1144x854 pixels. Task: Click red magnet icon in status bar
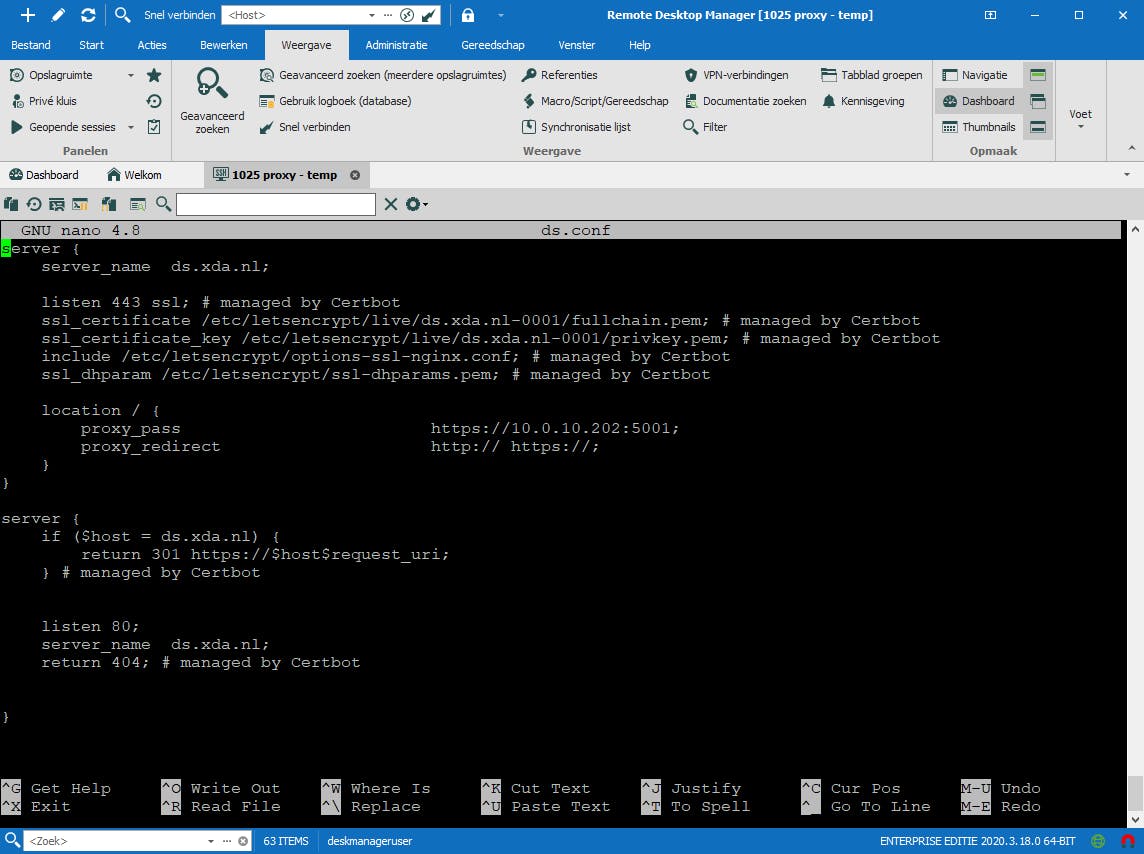coord(1127,841)
